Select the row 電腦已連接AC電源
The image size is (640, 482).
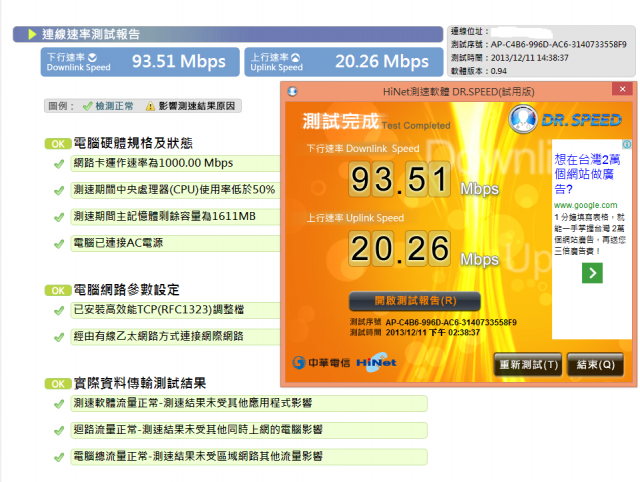[176, 243]
